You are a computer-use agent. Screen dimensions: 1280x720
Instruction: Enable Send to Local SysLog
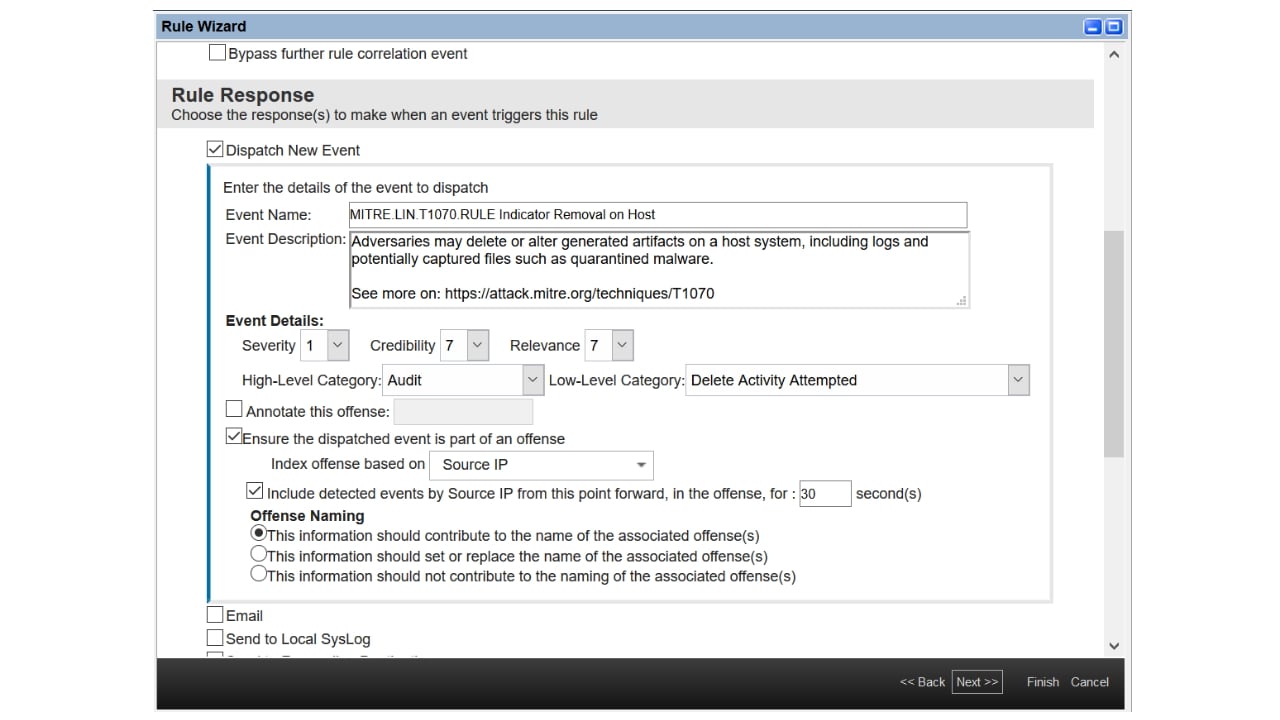pos(214,637)
